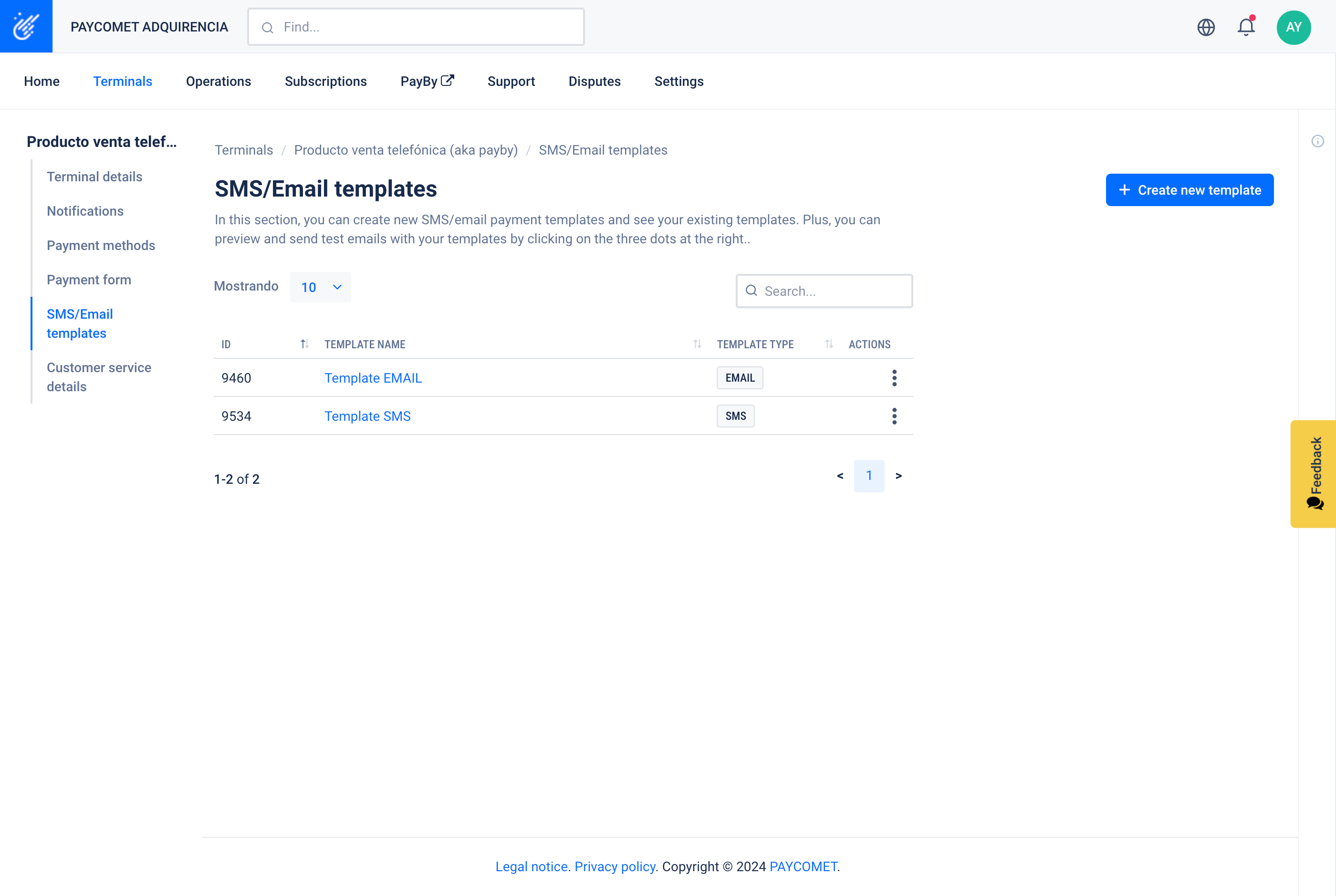
Task: Sort table by Template Type column
Action: click(x=829, y=344)
